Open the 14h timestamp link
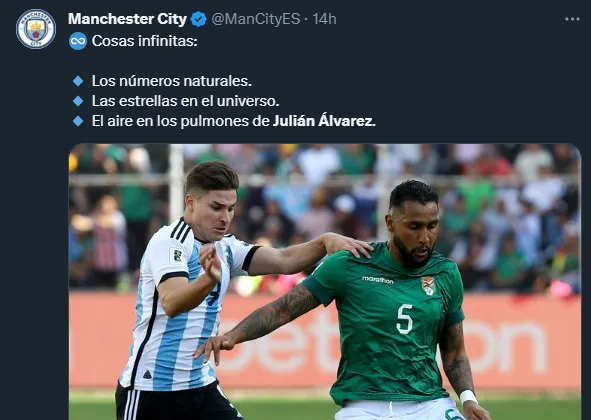 tap(325, 19)
